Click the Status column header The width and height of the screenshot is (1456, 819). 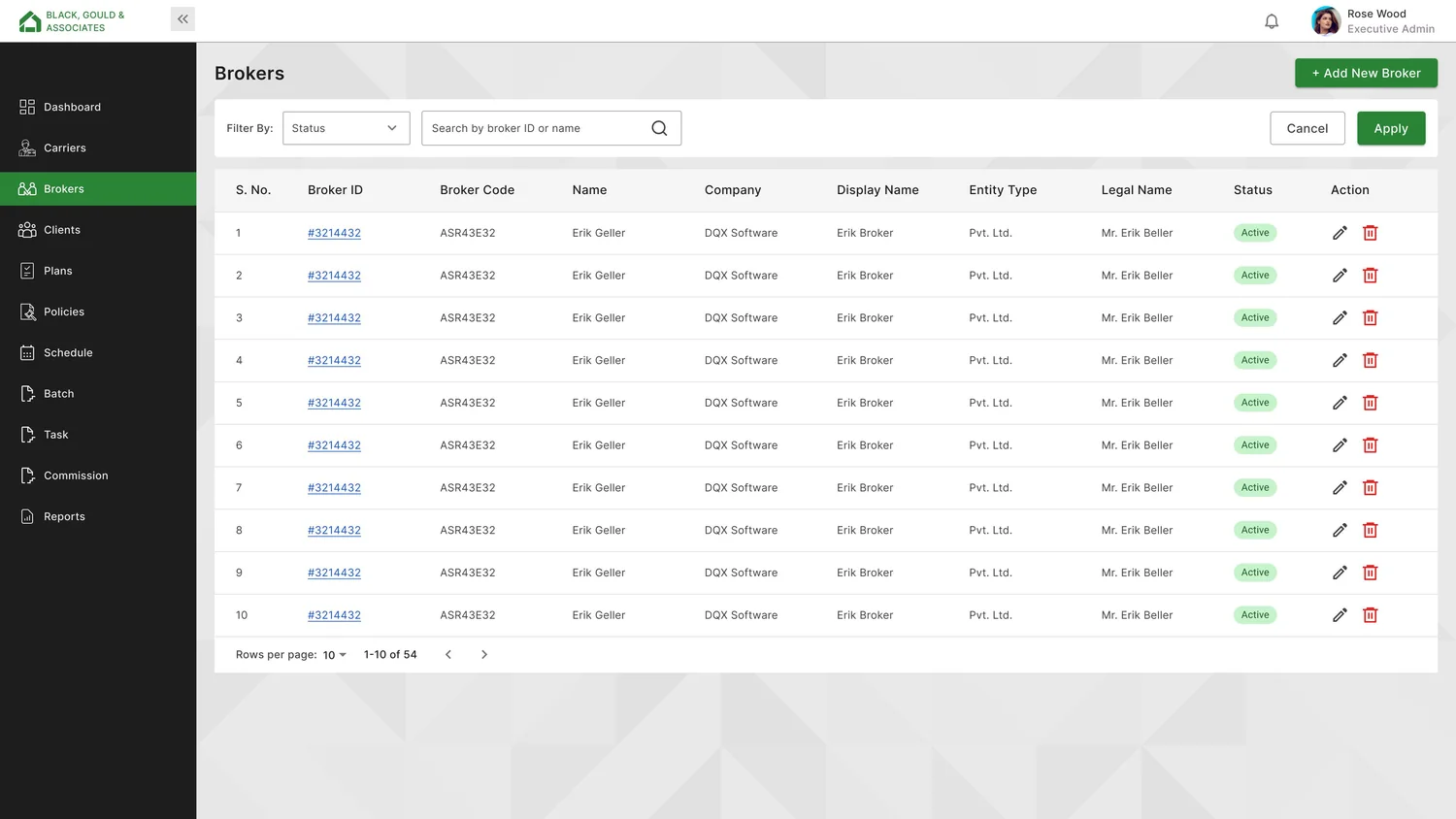click(1253, 190)
